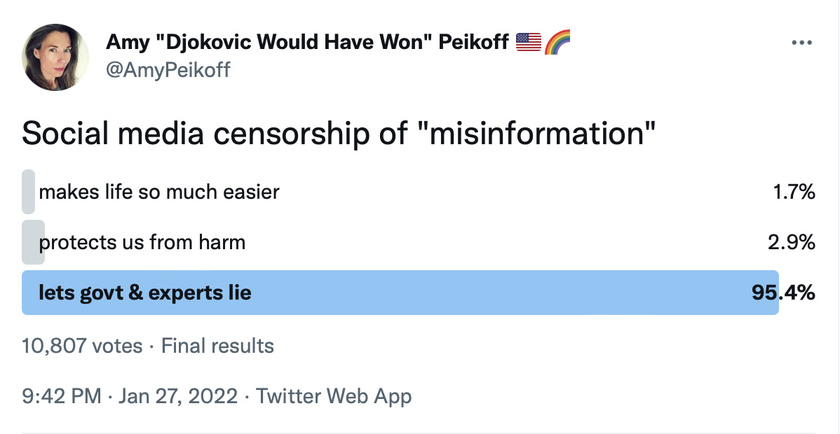Click Amy Peikoff's profile avatar photo

click(x=55, y=57)
